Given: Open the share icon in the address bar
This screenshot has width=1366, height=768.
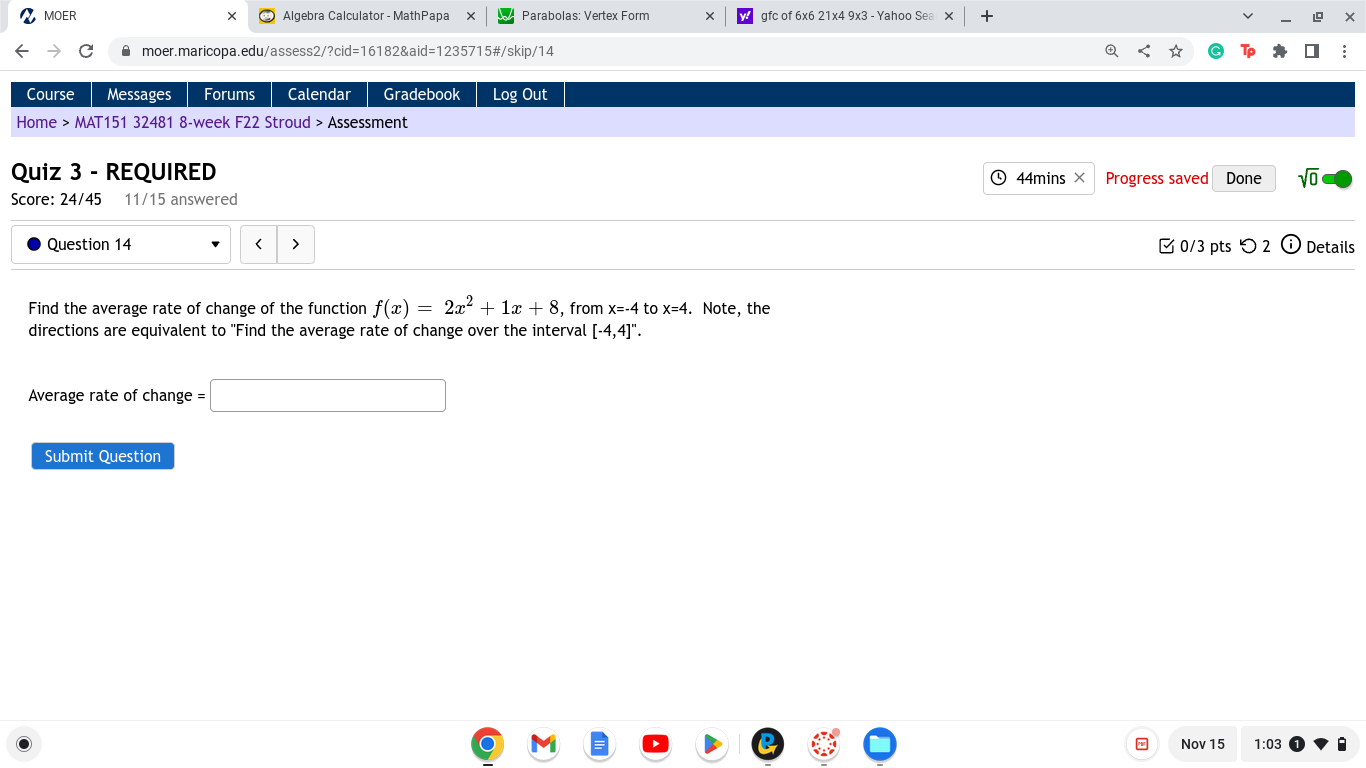Looking at the screenshot, I should (1143, 50).
